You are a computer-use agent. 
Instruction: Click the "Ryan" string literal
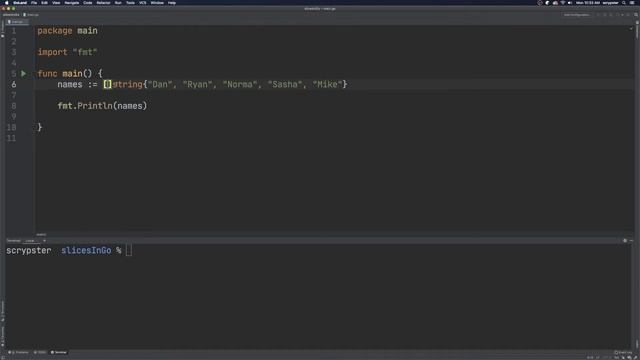198,84
